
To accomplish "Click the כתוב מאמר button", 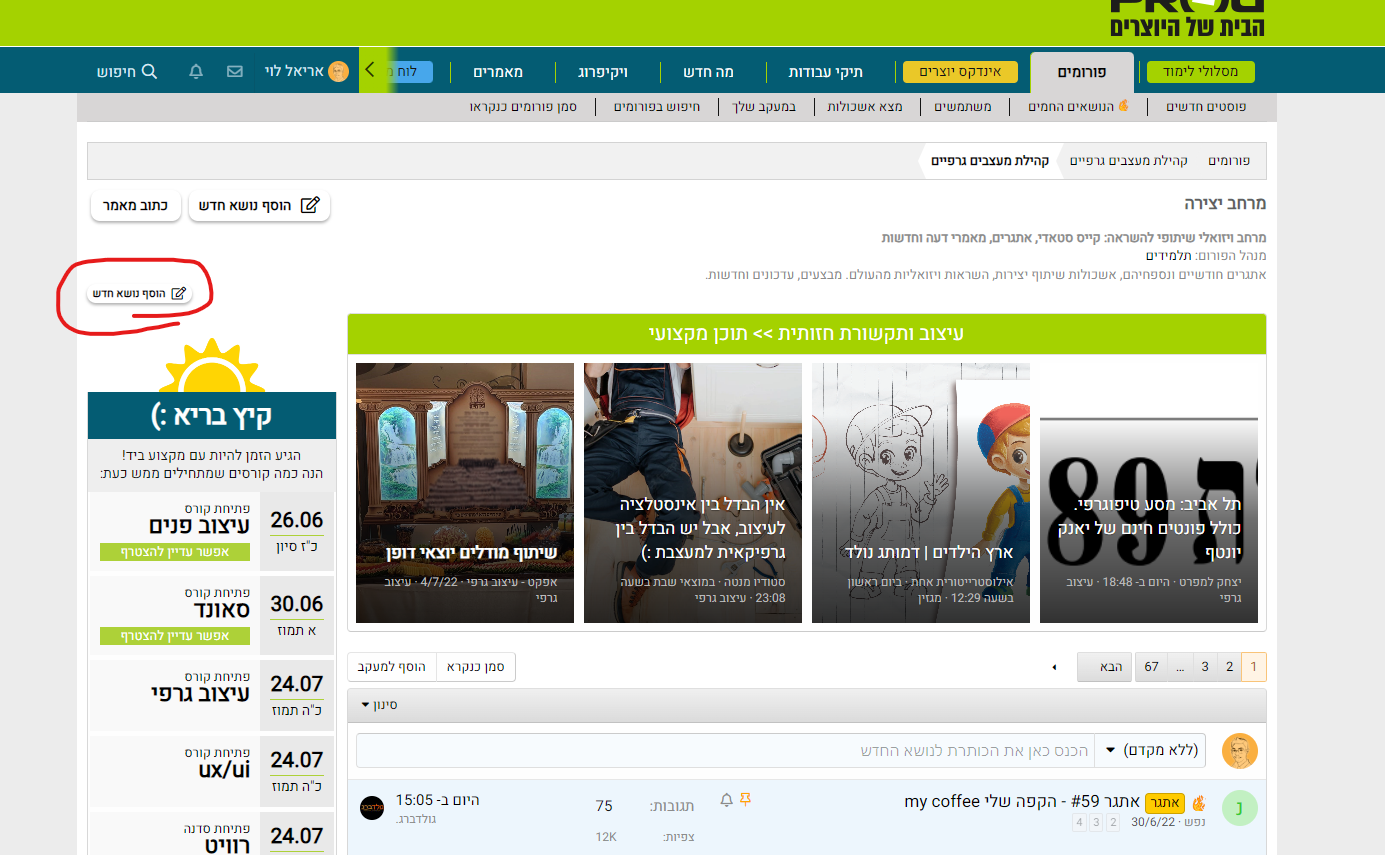I will pyautogui.click(x=136, y=205).
